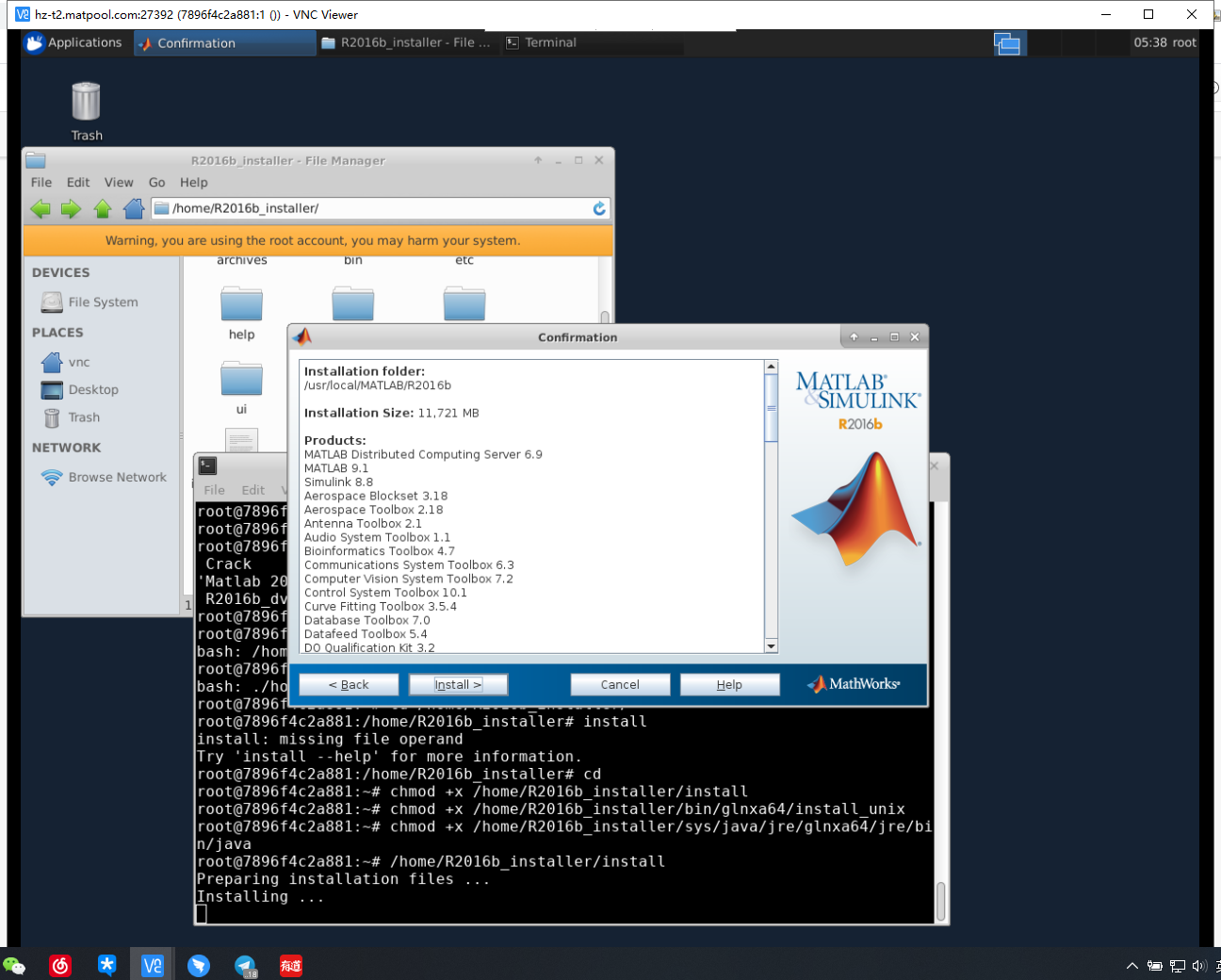This screenshot has width=1221, height=980.
Task: Click the Back button in Confirmation dialog
Action: (x=349, y=684)
